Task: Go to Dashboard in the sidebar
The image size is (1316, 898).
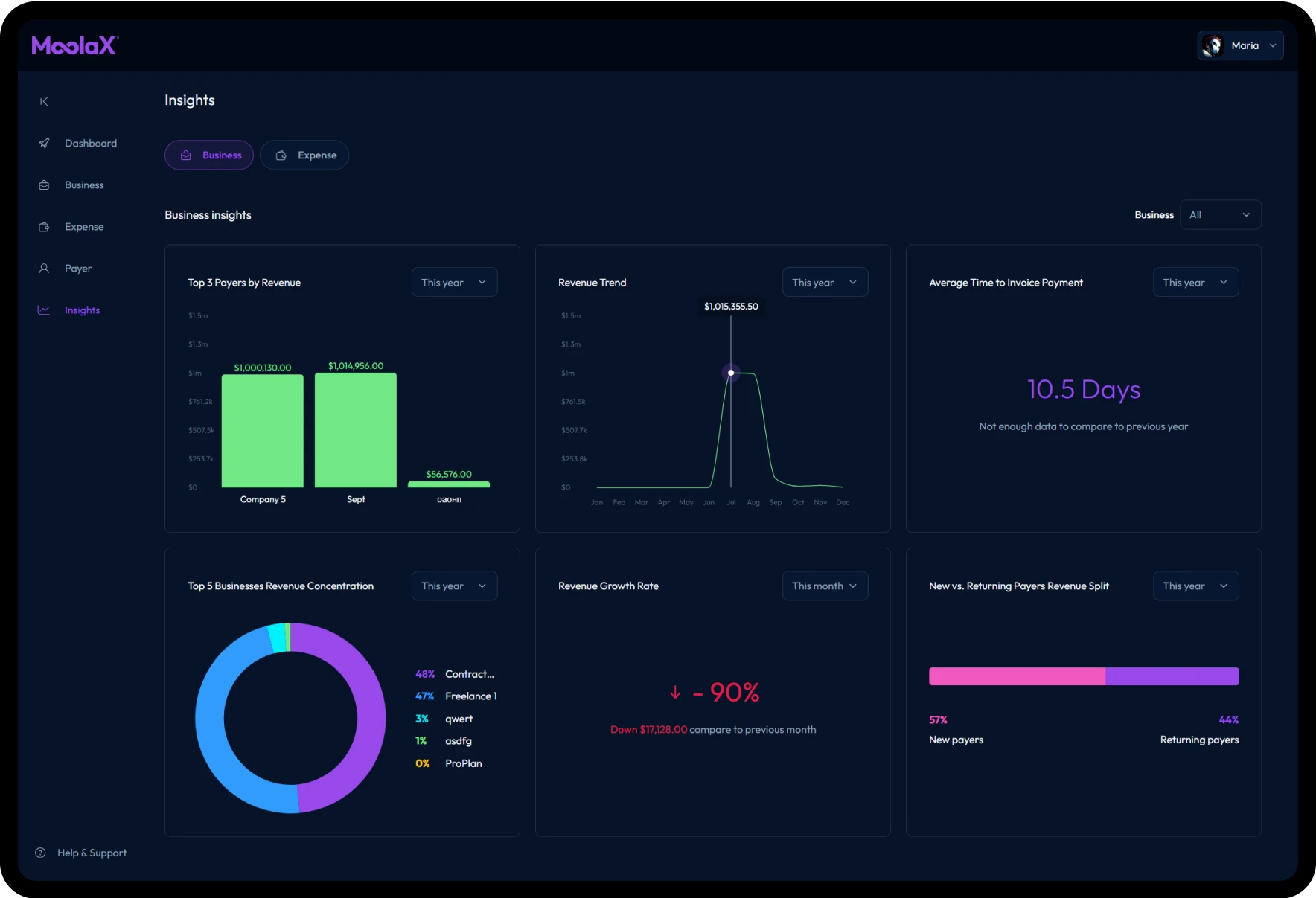Action: (x=91, y=144)
